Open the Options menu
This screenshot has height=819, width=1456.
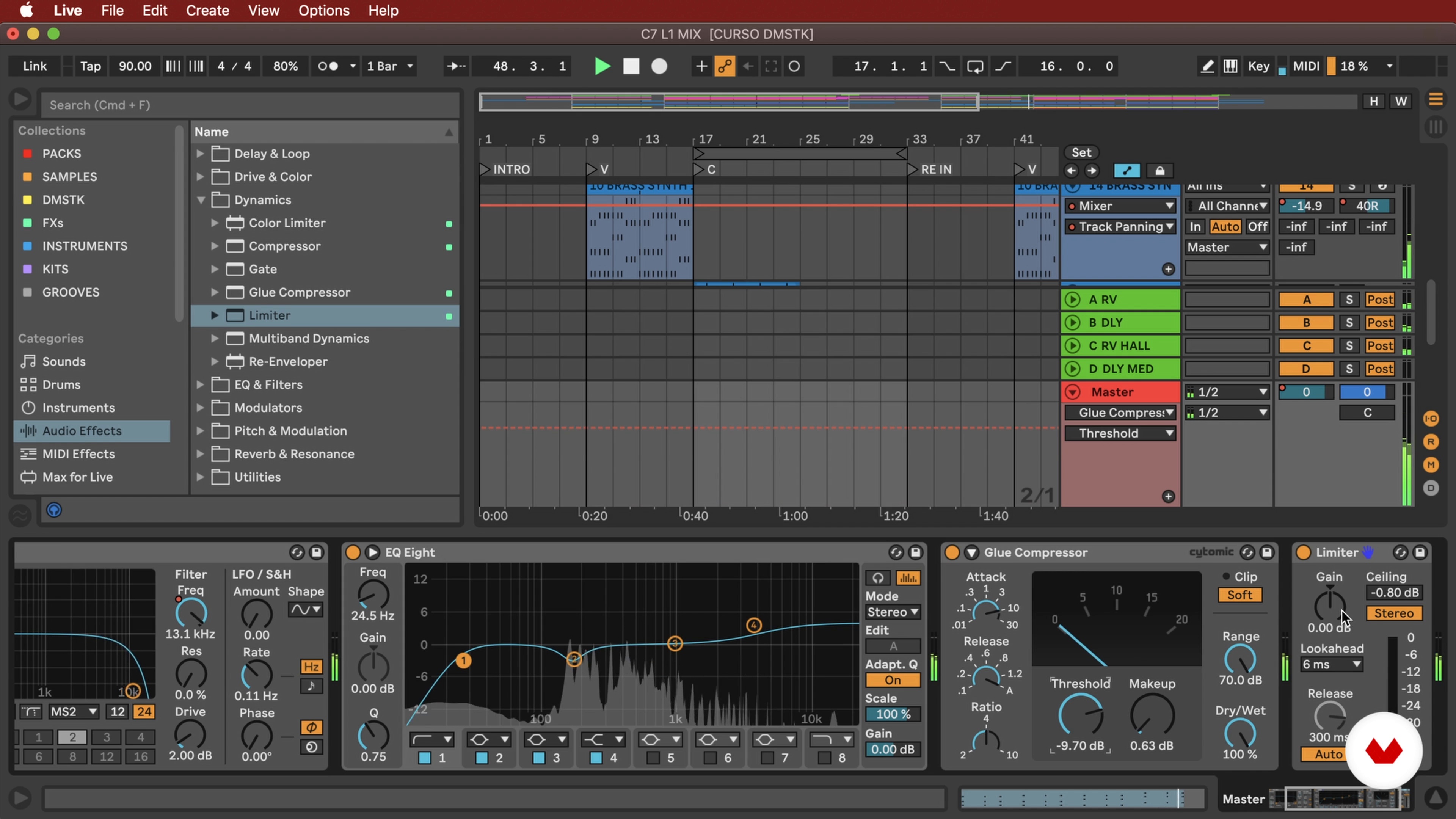pyautogui.click(x=324, y=10)
